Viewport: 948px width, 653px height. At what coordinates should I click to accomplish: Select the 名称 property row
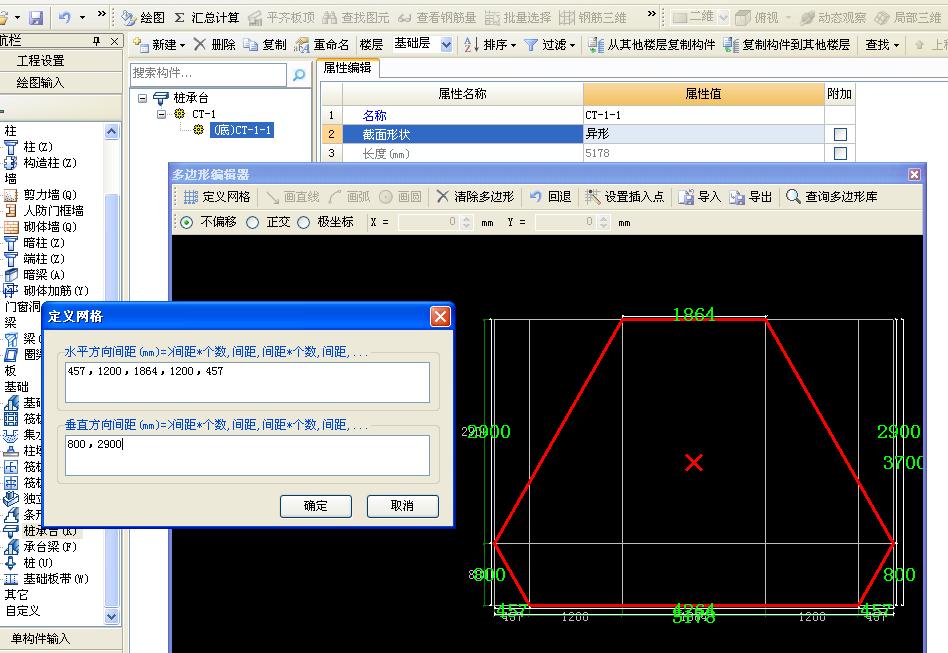[463, 115]
